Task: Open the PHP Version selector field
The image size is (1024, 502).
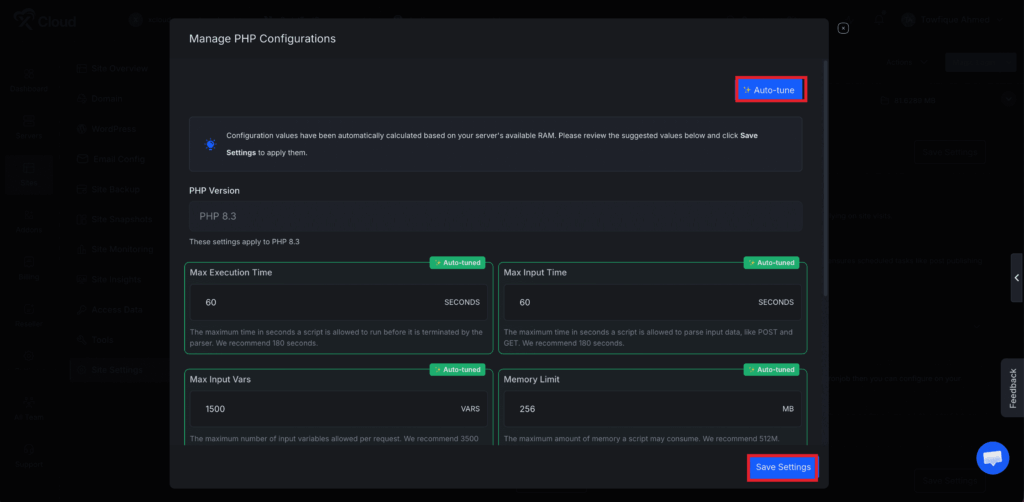Action: tap(495, 216)
